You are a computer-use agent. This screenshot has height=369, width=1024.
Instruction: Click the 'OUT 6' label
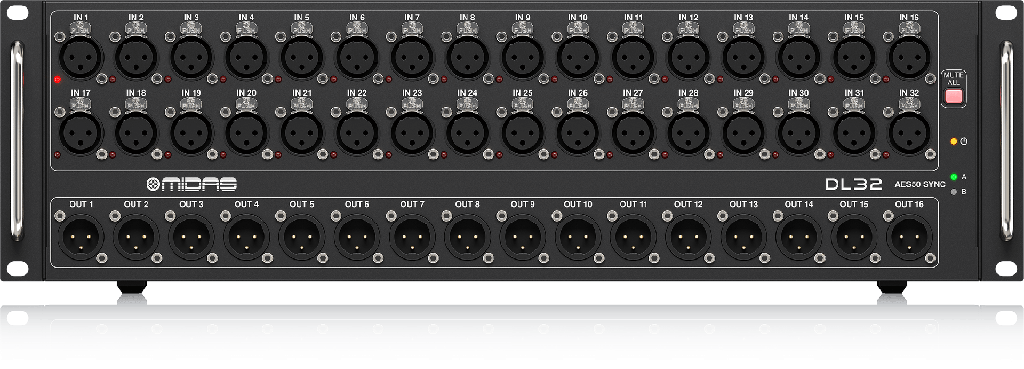pos(357,204)
